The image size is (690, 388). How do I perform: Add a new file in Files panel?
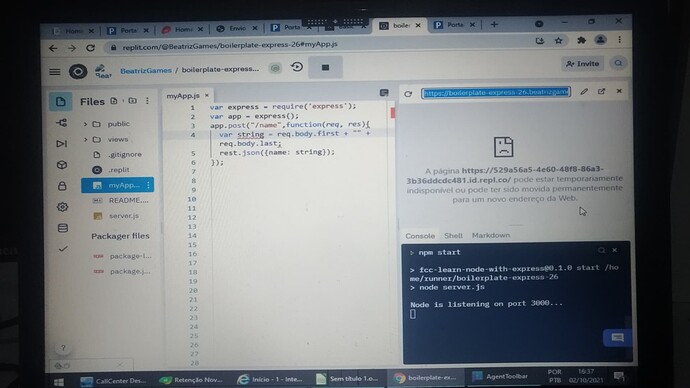[x=114, y=101]
